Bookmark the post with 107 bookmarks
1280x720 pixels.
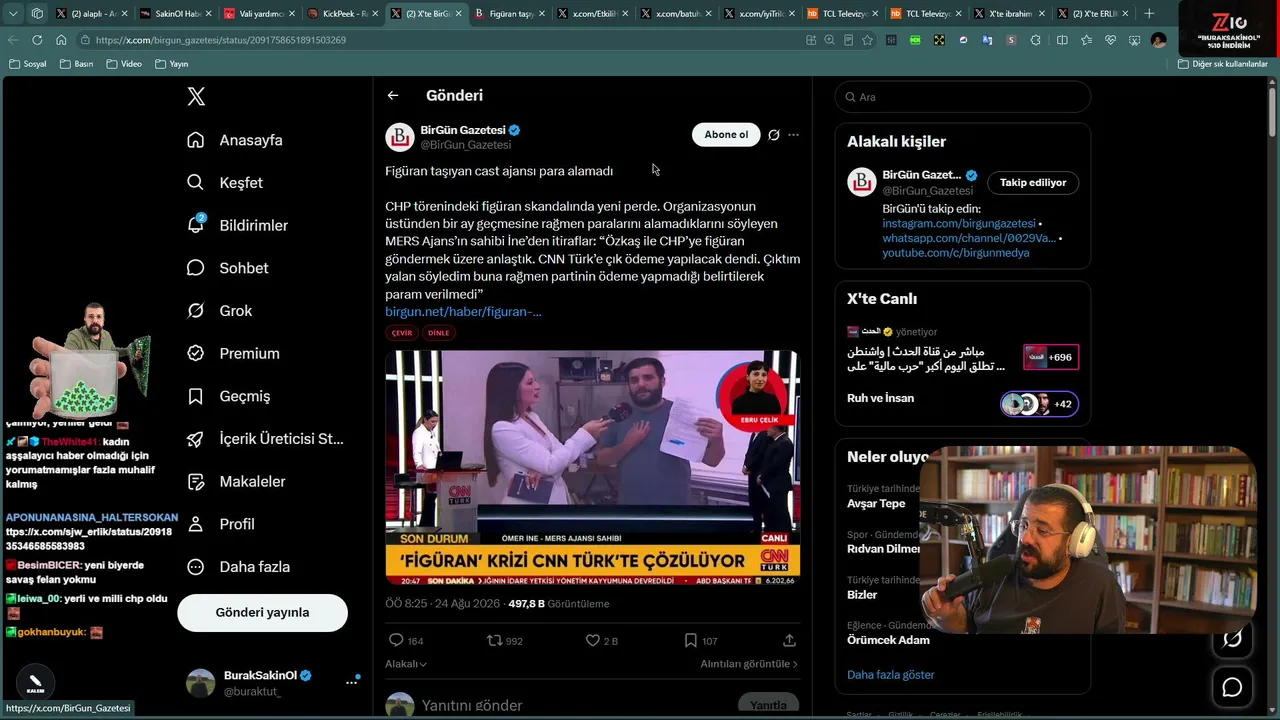point(690,640)
